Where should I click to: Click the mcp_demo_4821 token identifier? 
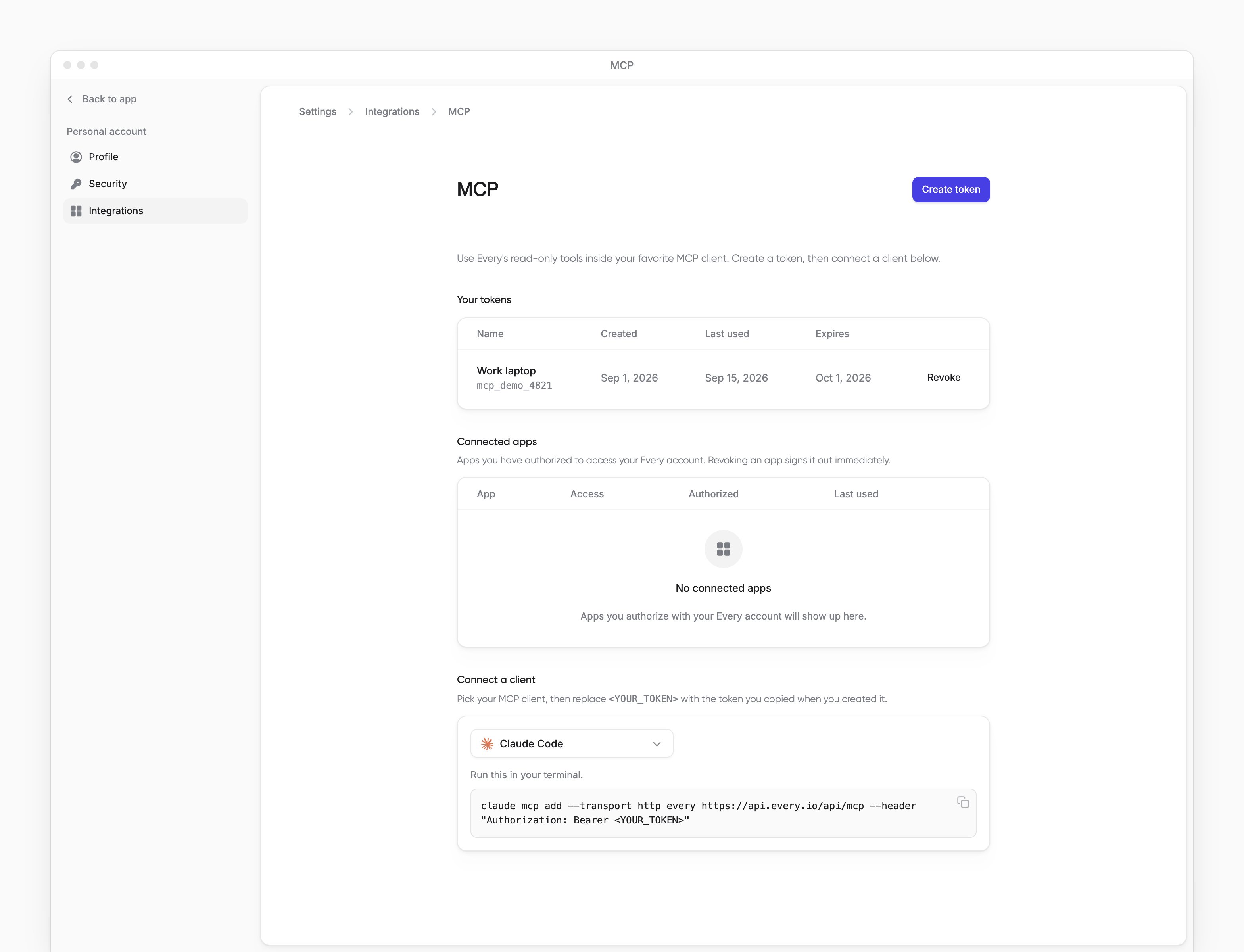click(514, 385)
